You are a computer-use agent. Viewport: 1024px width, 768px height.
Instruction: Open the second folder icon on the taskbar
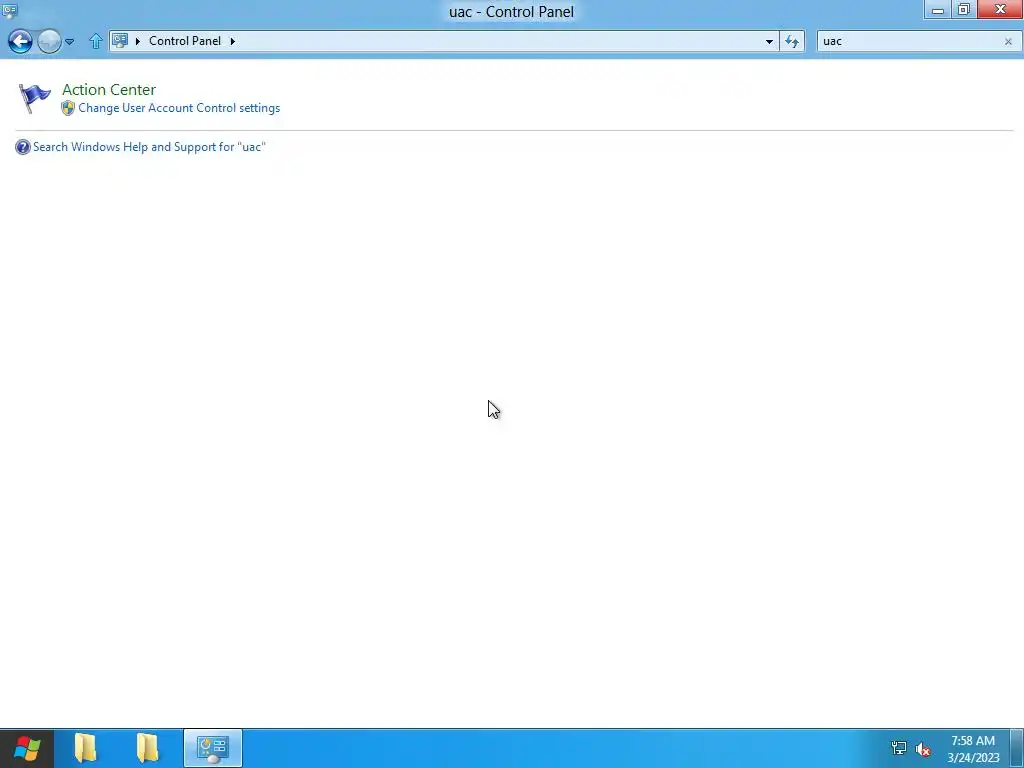tap(148, 748)
